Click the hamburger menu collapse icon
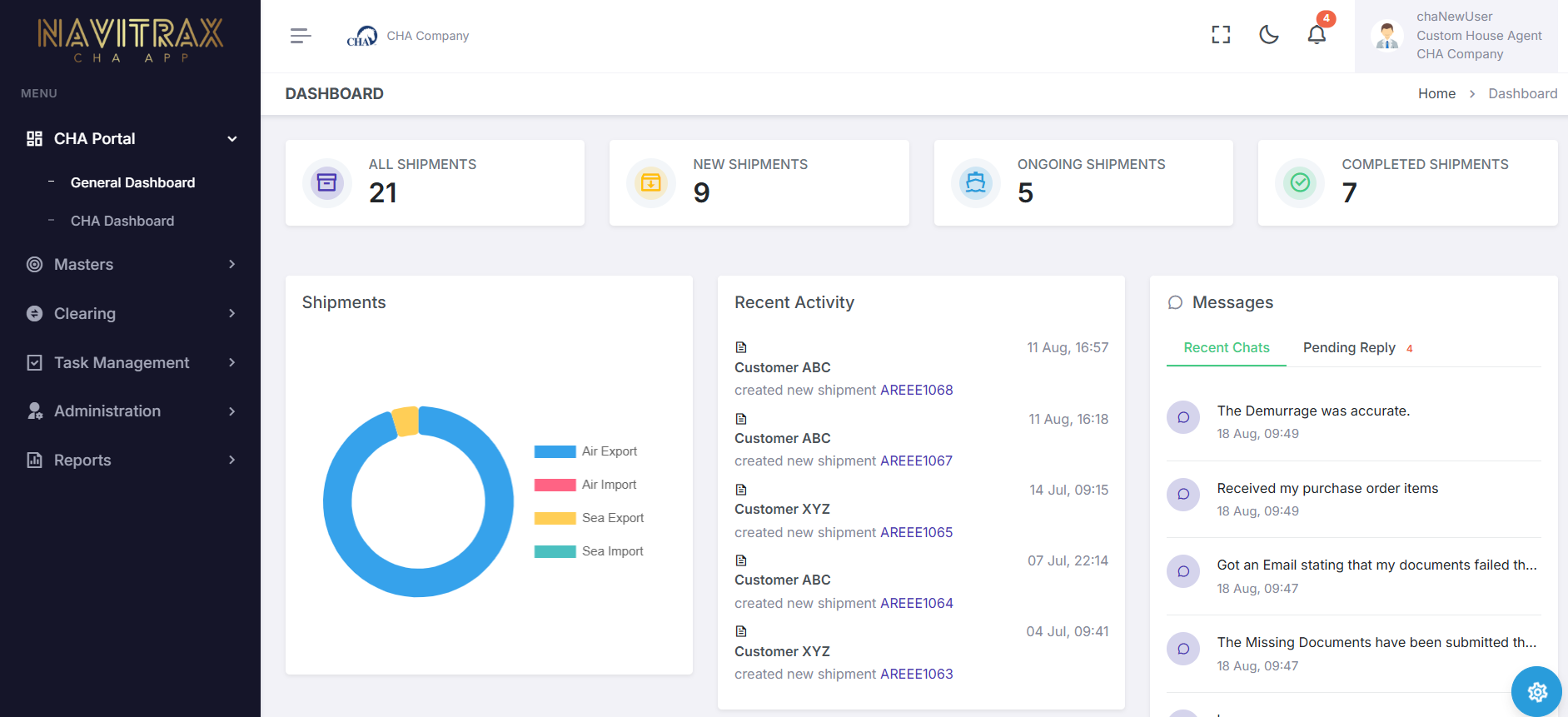 (301, 36)
